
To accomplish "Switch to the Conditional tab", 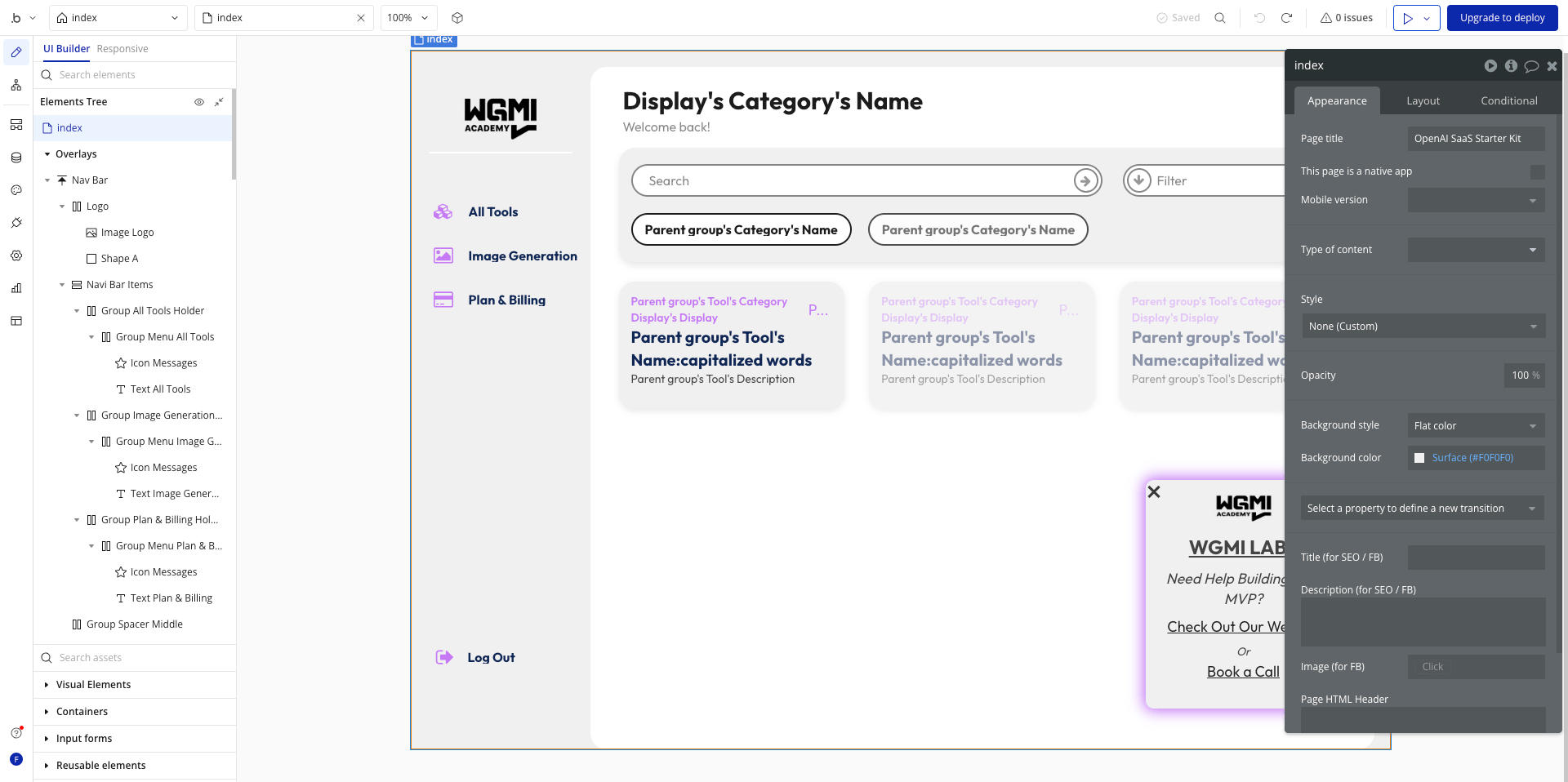I will click(x=1508, y=100).
